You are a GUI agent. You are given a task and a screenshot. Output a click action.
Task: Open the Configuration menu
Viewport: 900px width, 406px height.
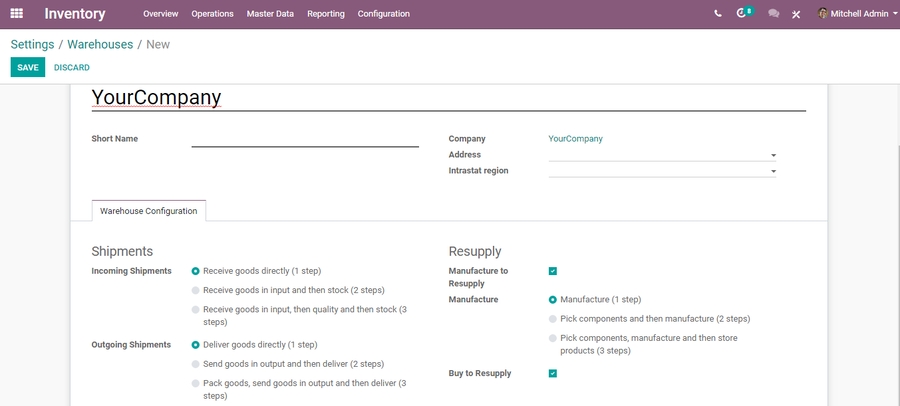pyautogui.click(x=383, y=14)
